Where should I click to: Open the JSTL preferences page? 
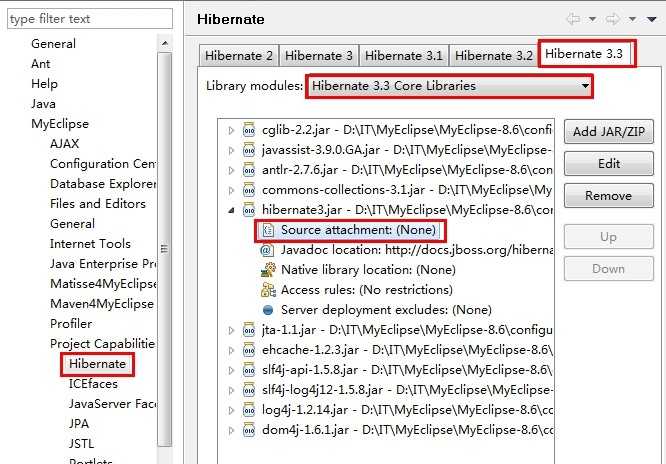pos(82,444)
